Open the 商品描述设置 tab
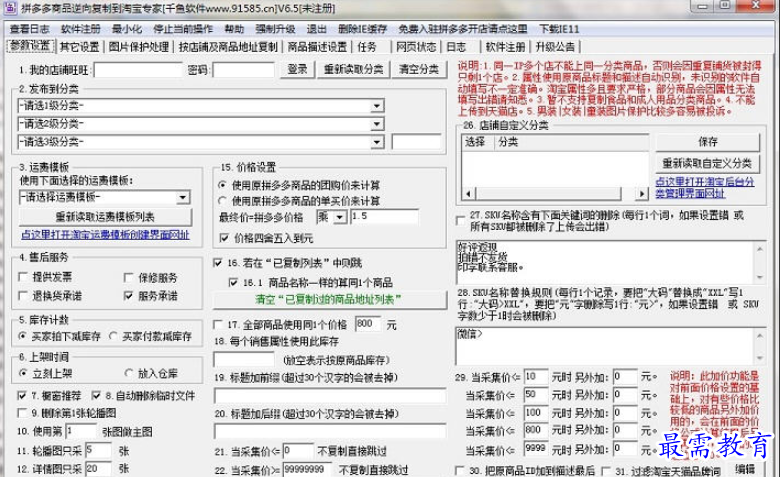Screen dimensions: 780x477 point(317,47)
